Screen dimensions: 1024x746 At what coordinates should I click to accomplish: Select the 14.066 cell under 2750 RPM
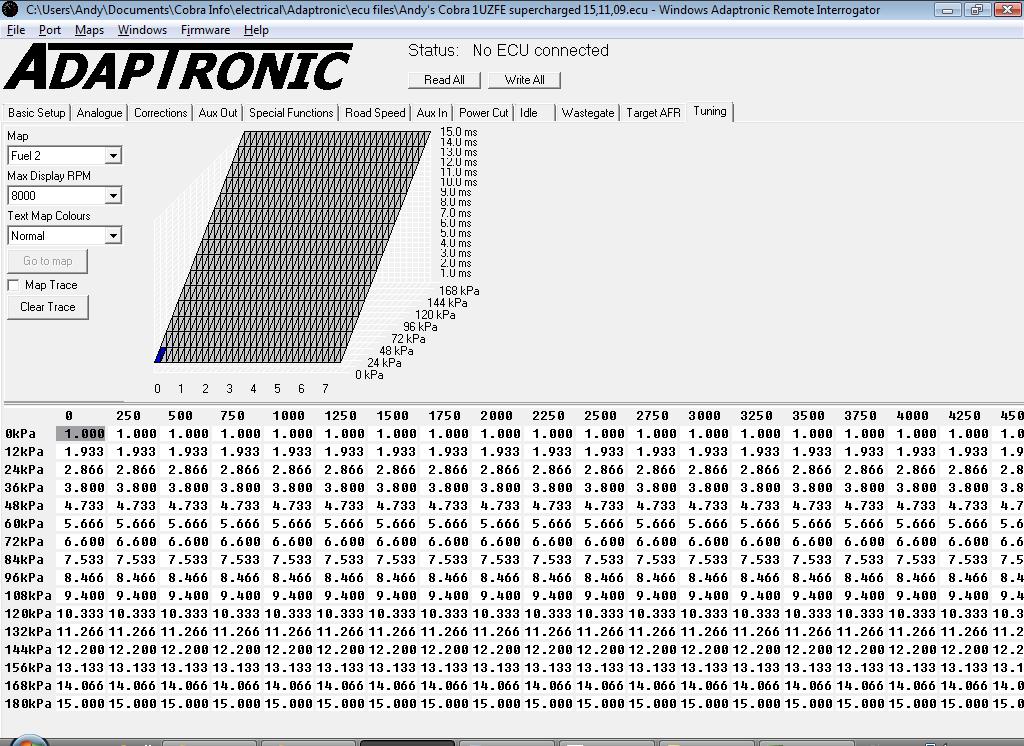pyautogui.click(x=653, y=686)
